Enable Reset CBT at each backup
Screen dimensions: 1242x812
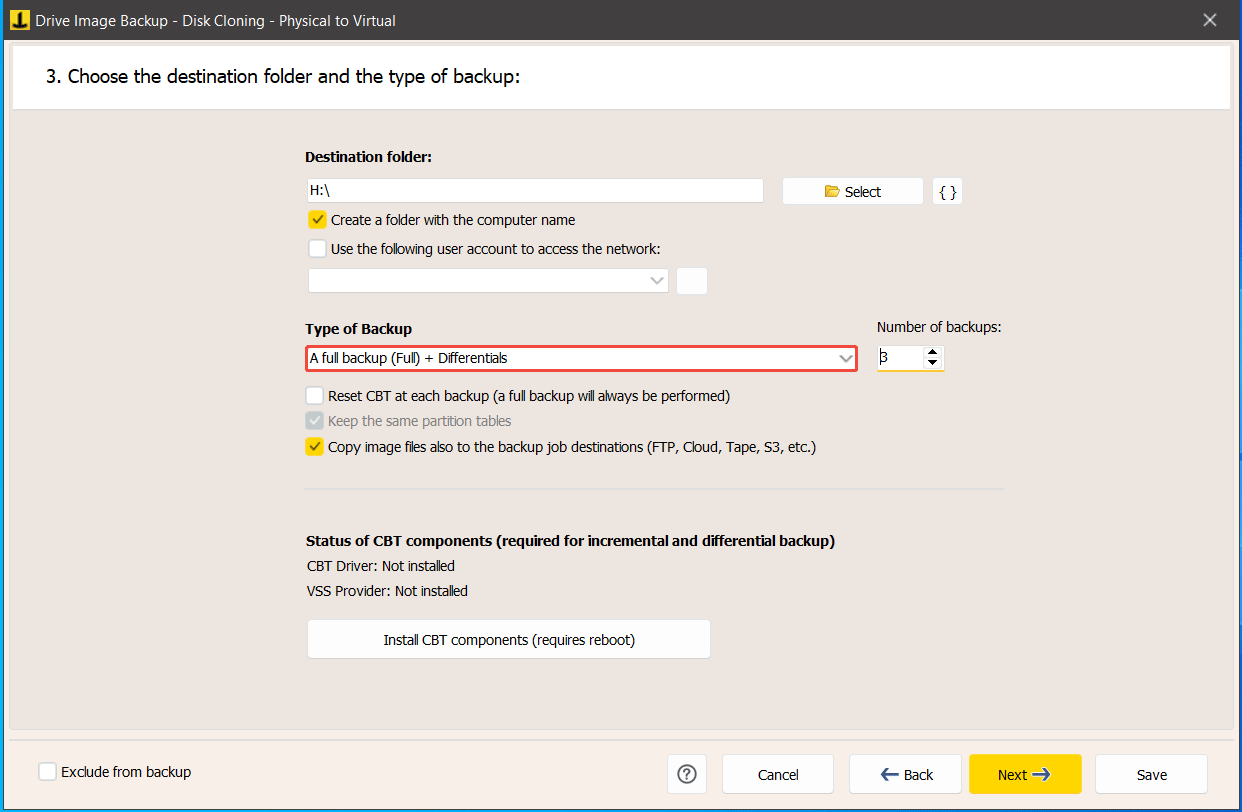pyautogui.click(x=315, y=395)
